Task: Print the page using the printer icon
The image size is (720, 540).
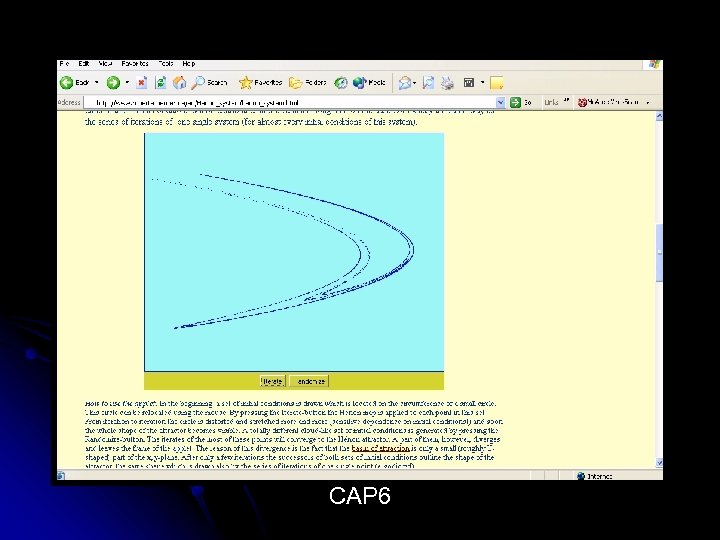Action: [x=447, y=83]
